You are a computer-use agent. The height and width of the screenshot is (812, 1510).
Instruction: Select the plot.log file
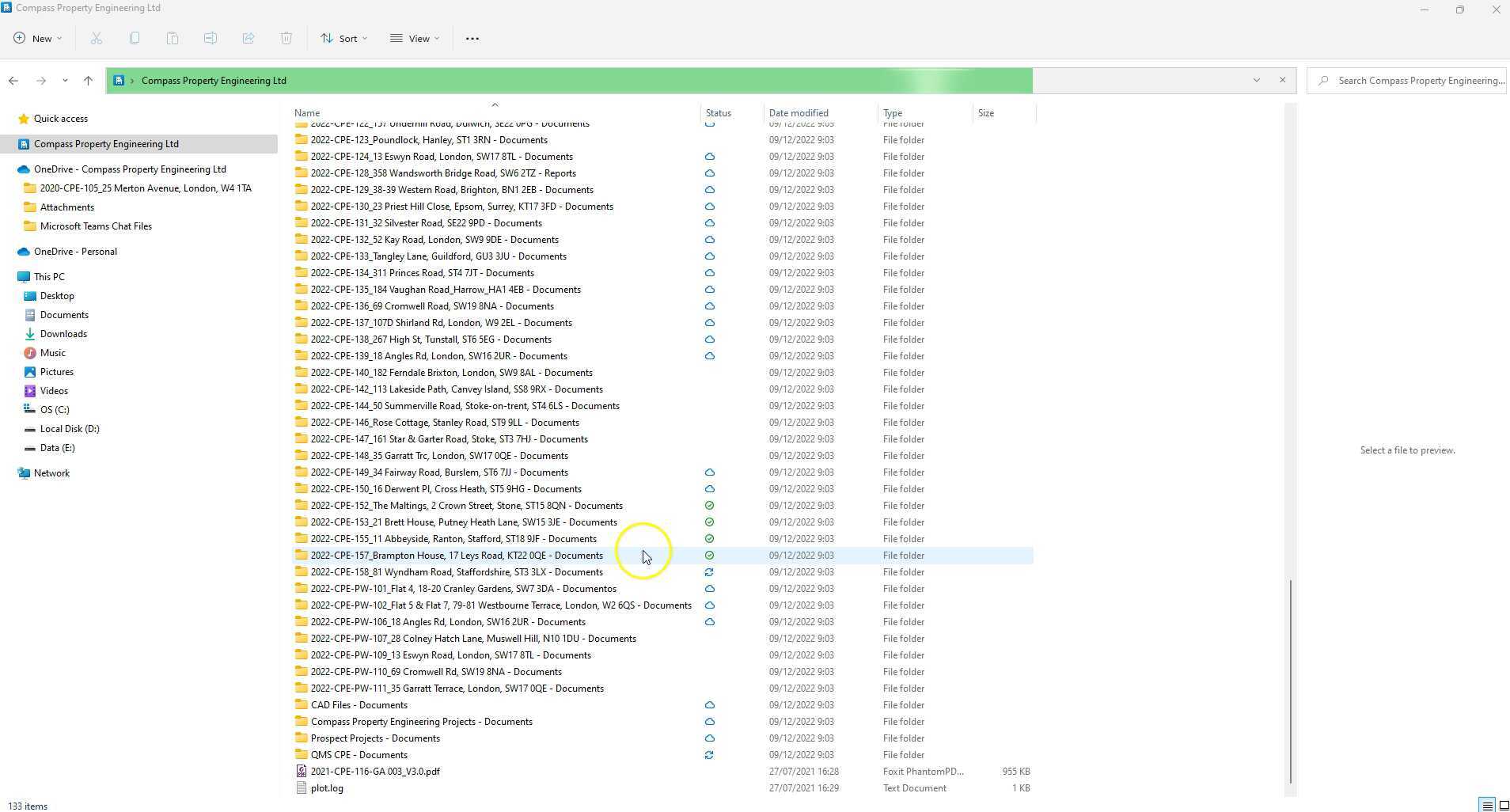(x=327, y=787)
